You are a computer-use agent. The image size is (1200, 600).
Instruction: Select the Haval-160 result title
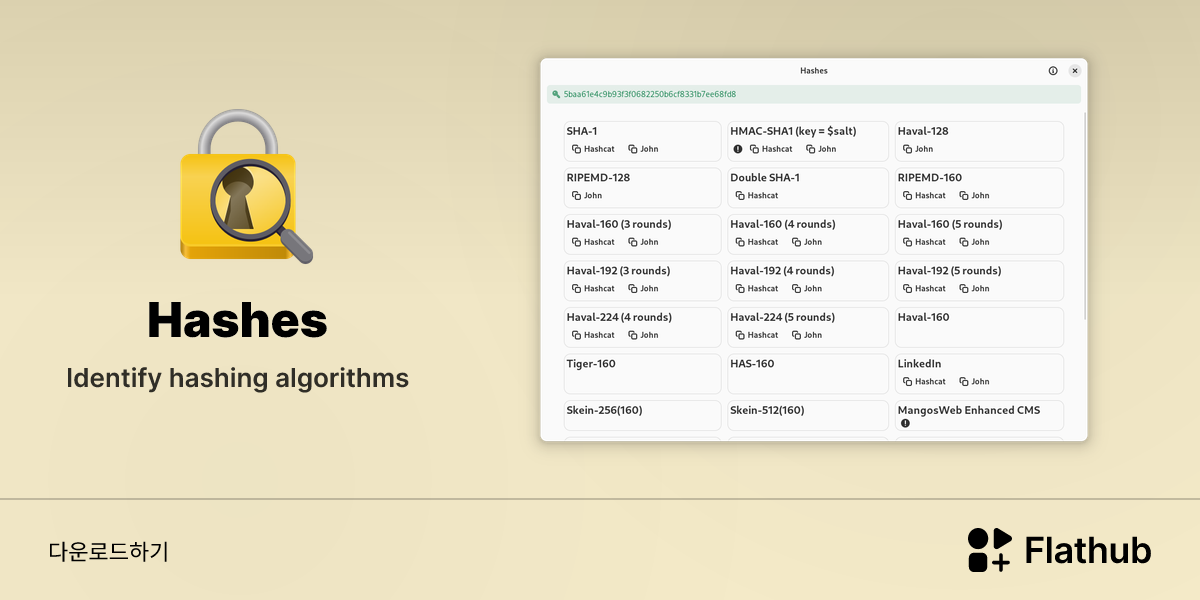(923, 317)
